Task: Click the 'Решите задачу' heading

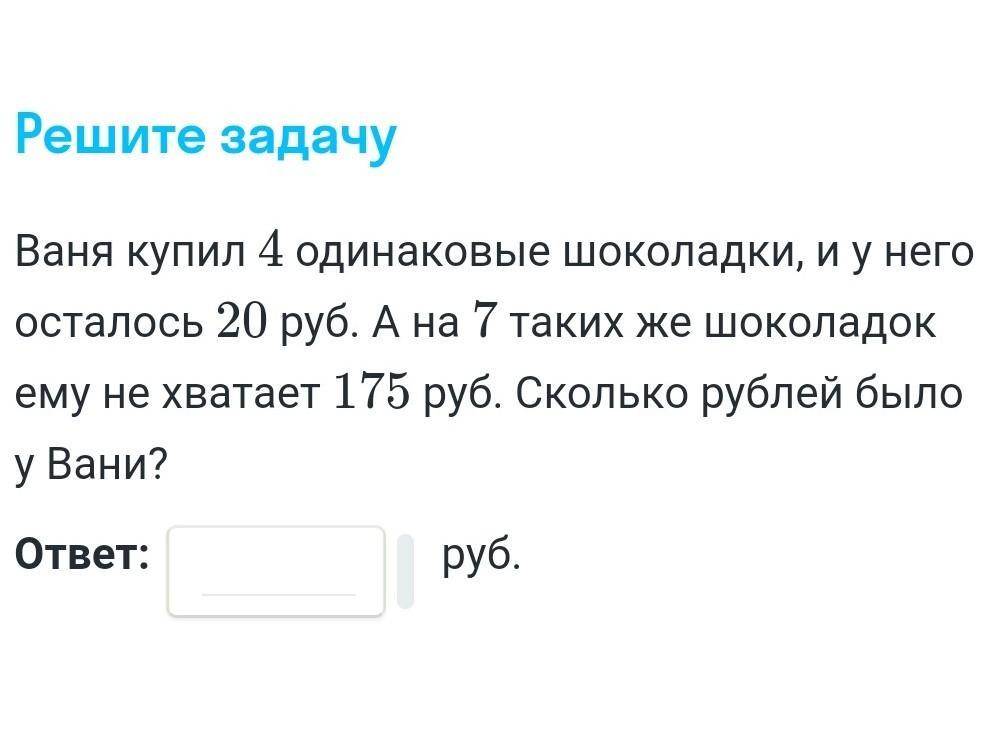Action: 206,136
